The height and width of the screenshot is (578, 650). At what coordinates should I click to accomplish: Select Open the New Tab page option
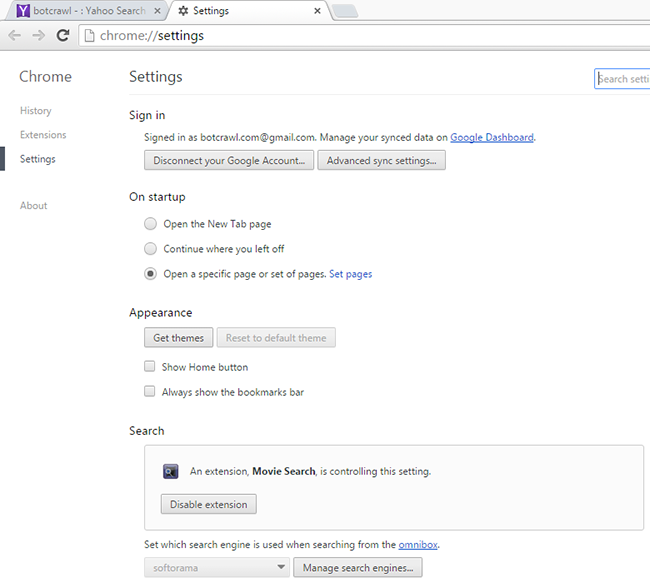[150, 224]
